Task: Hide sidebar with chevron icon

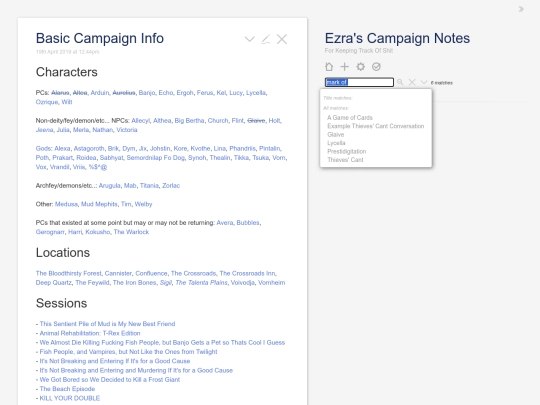Action: (x=521, y=9)
